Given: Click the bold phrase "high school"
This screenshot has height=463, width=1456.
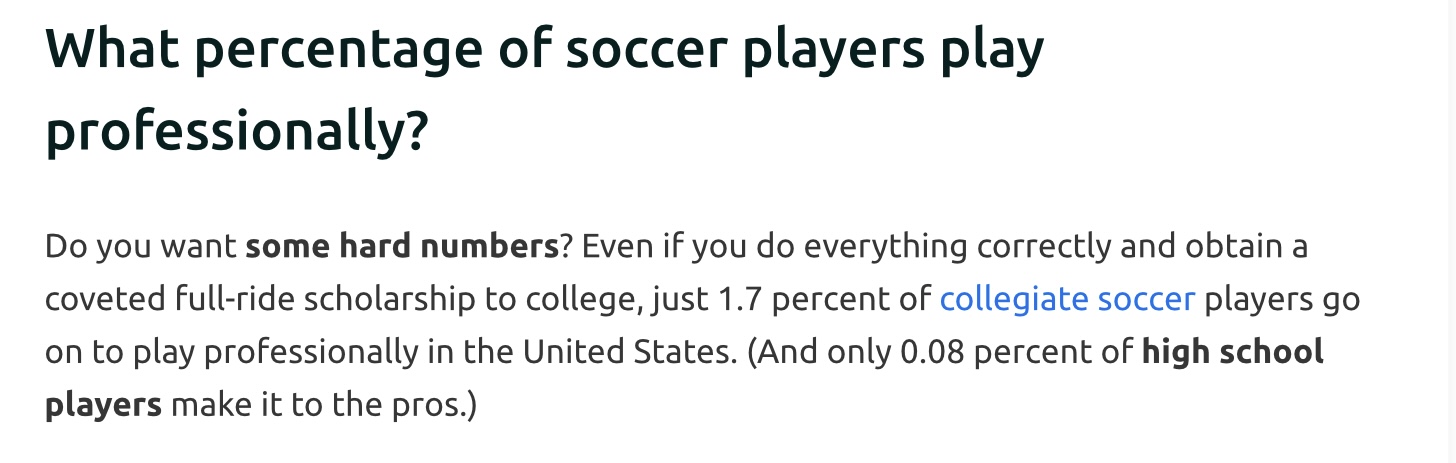Looking at the screenshot, I should coord(1232,352).
